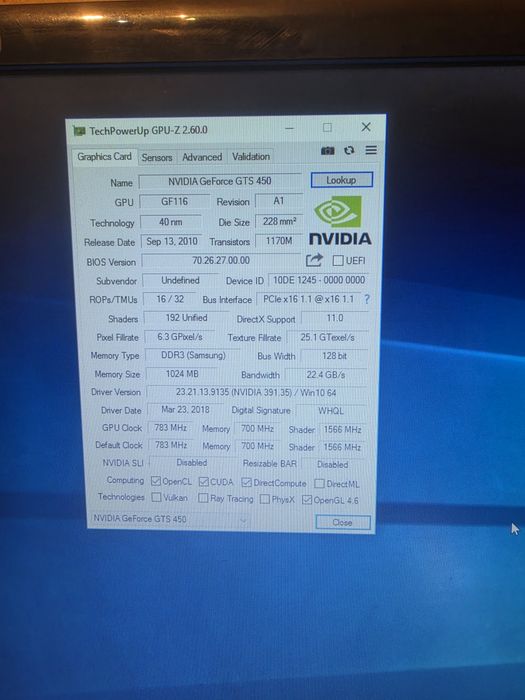
Task: Click the BIOS export share icon
Action: point(314,260)
